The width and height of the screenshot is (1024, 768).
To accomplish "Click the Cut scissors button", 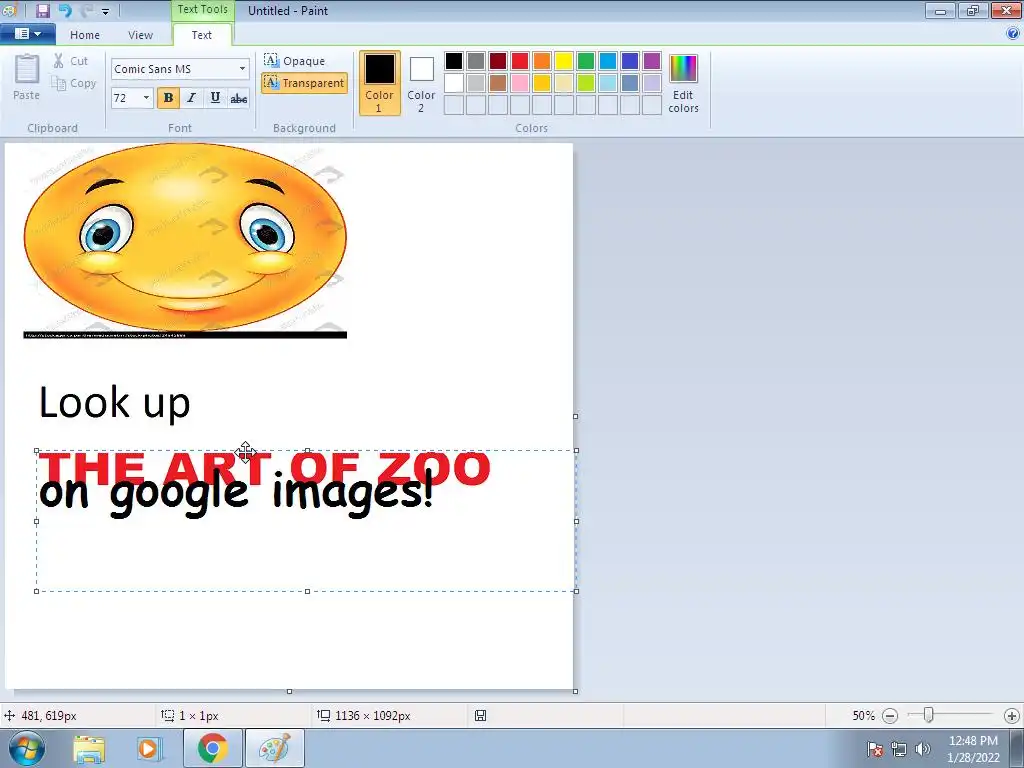I will click(x=71, y=61).
